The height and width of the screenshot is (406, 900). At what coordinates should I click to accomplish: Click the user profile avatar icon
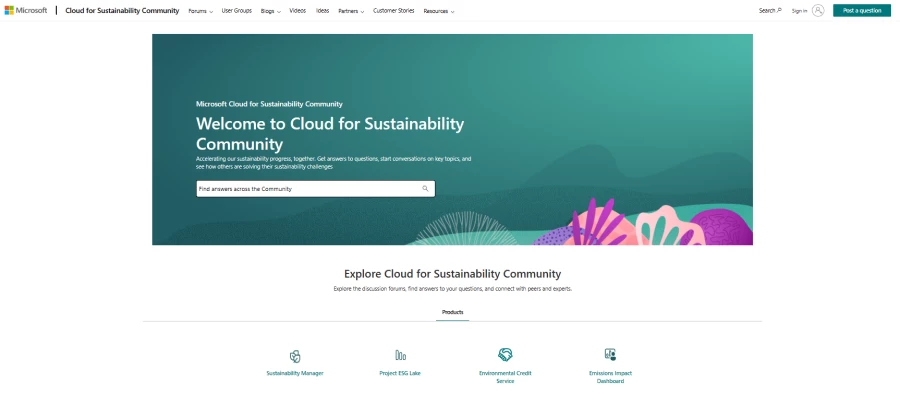click(818, 10)
